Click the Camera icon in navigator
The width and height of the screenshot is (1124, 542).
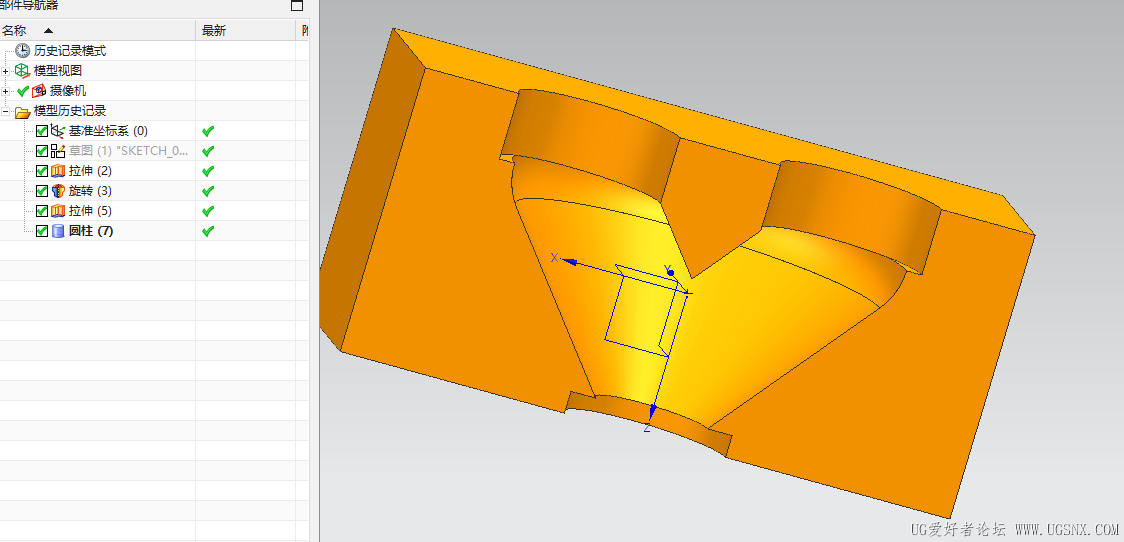point(39,91)
